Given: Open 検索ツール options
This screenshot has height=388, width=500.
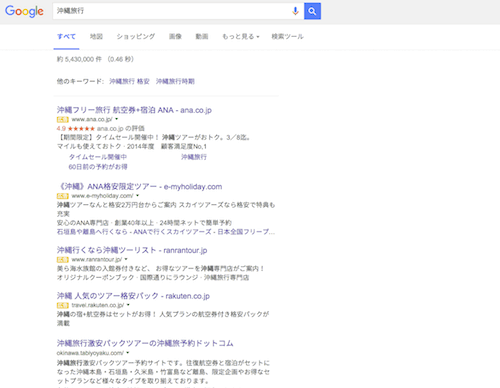Looking at the screenshot, I should click(x=287, y=36).
